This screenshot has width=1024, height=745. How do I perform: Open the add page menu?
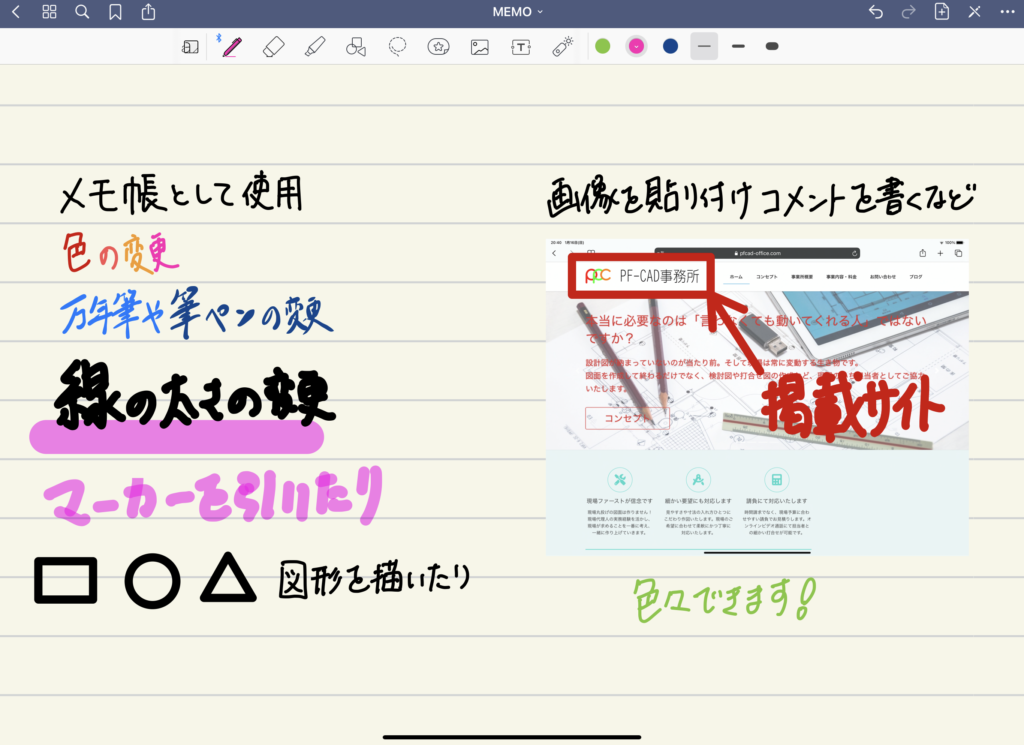(x=941, y=12)
